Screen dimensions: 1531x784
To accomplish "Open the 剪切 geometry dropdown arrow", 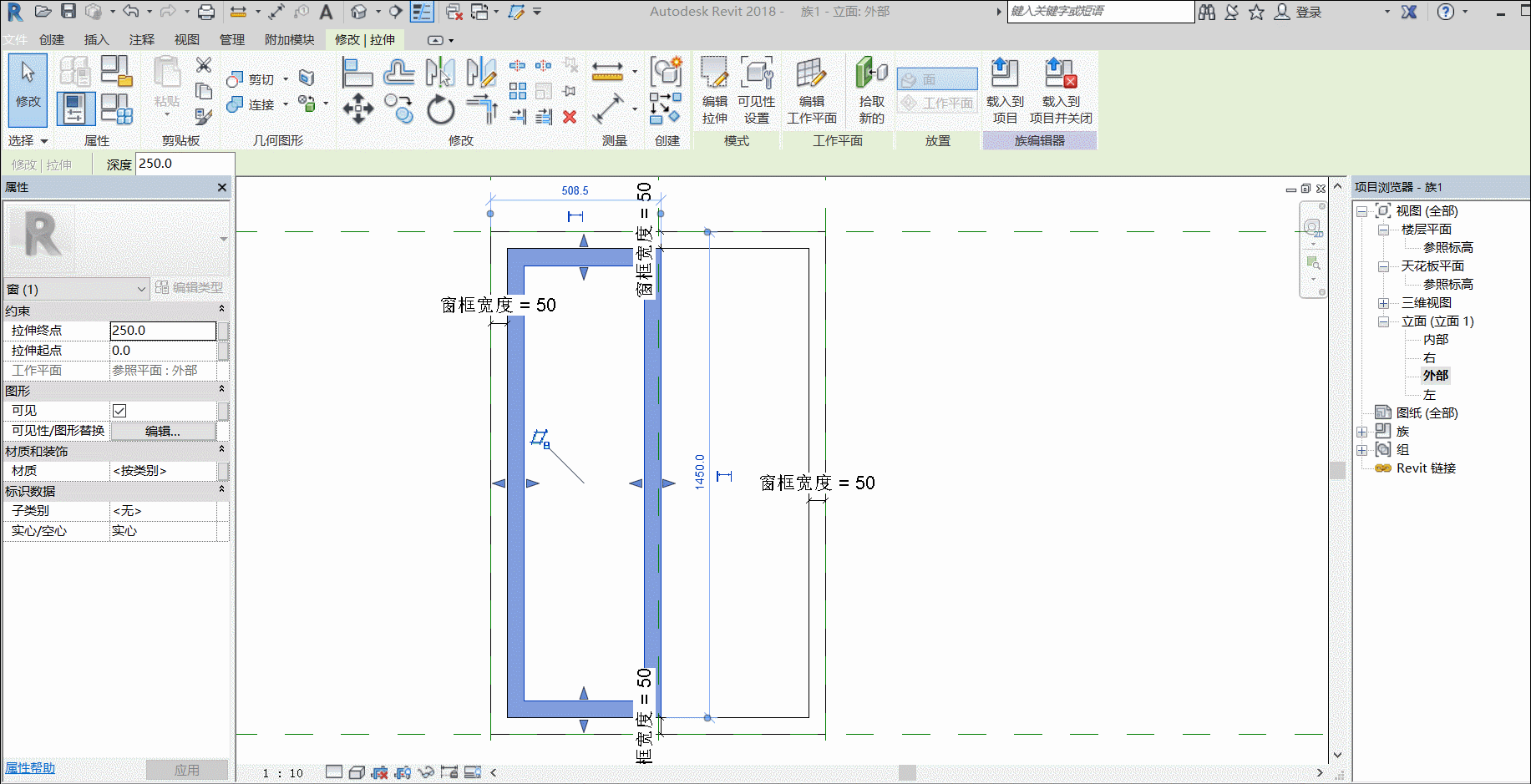I will click(286, 79).
